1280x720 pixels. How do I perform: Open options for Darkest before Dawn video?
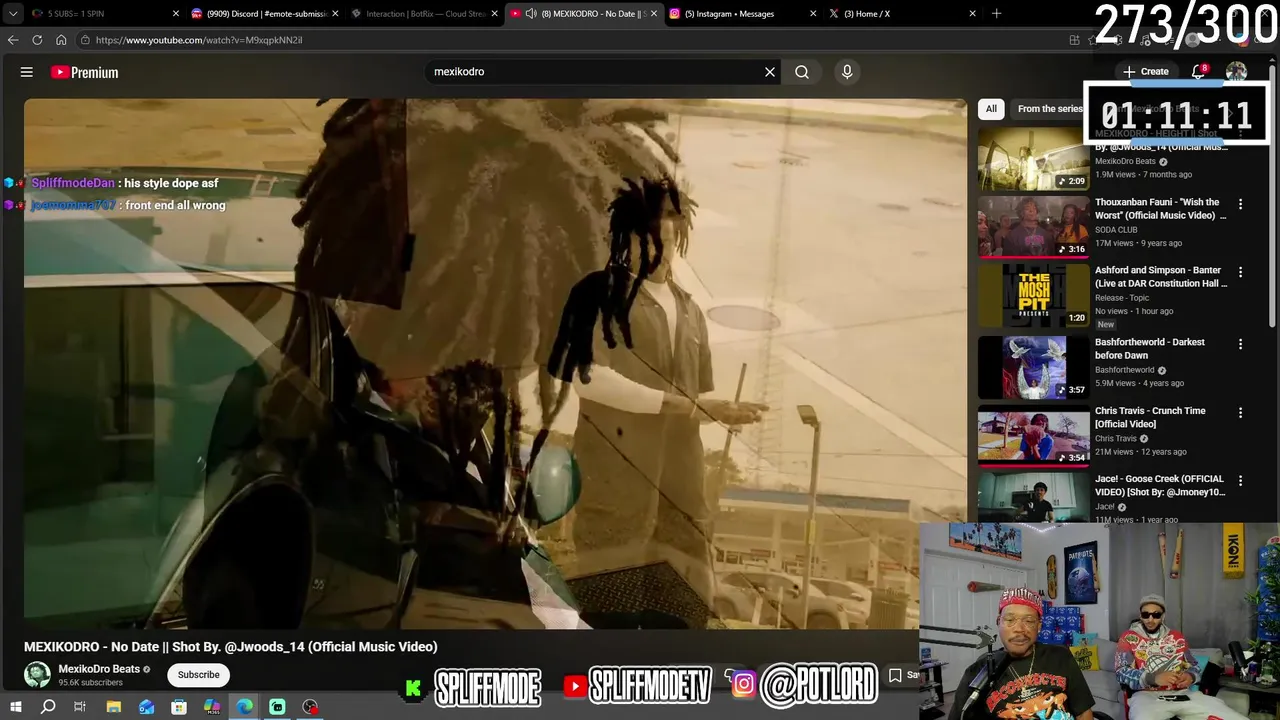click(1241, 344)
